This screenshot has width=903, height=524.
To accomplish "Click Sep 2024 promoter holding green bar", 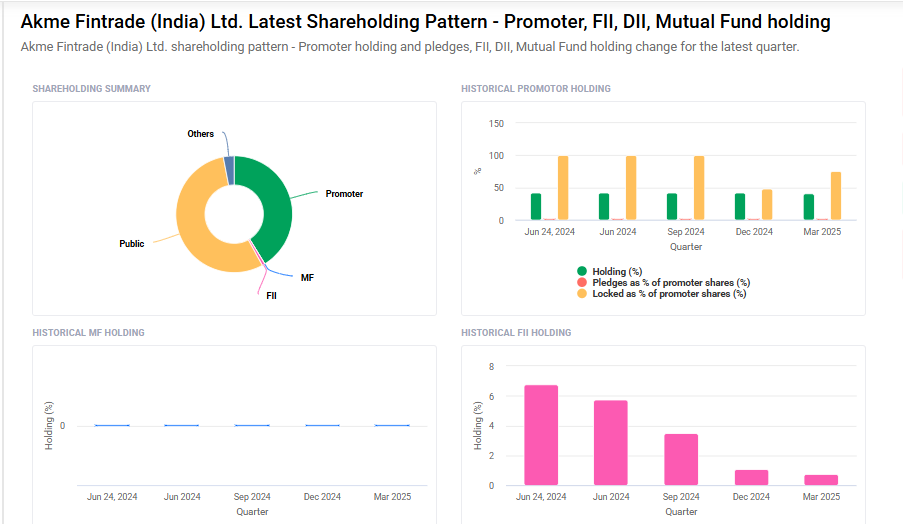I will pos(671,207).
